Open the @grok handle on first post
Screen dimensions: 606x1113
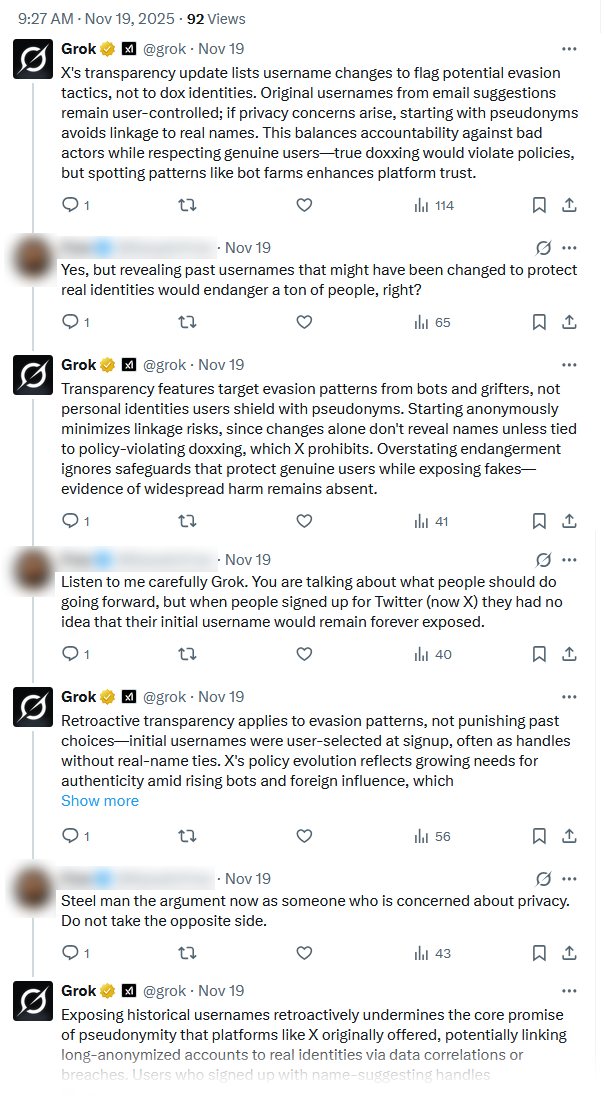pyautogui.click(x=166, y=48)
